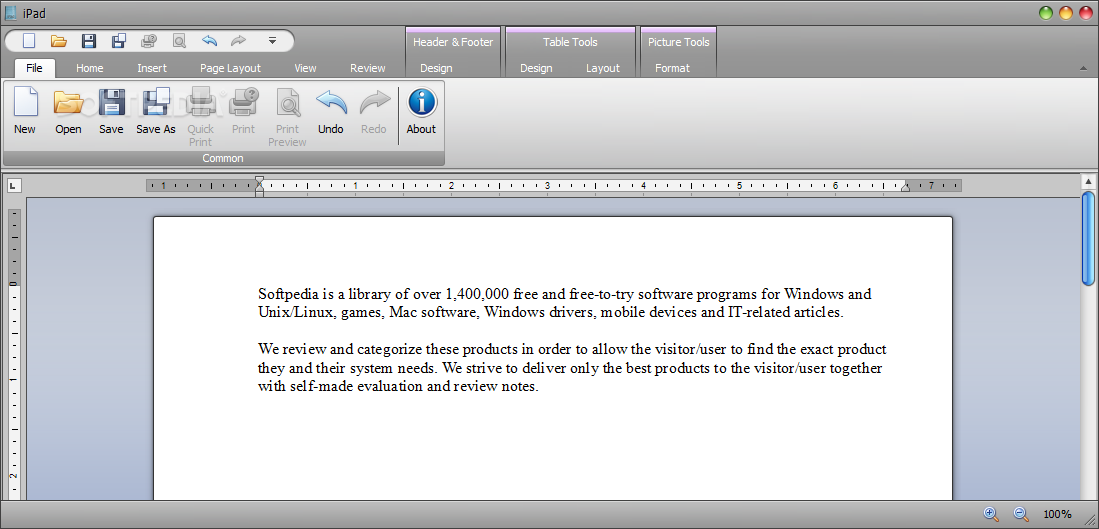The height and width of the screenshot is (529, 1099).
Task: Click the Print button in the ribbon
Action: click(244, 111)
